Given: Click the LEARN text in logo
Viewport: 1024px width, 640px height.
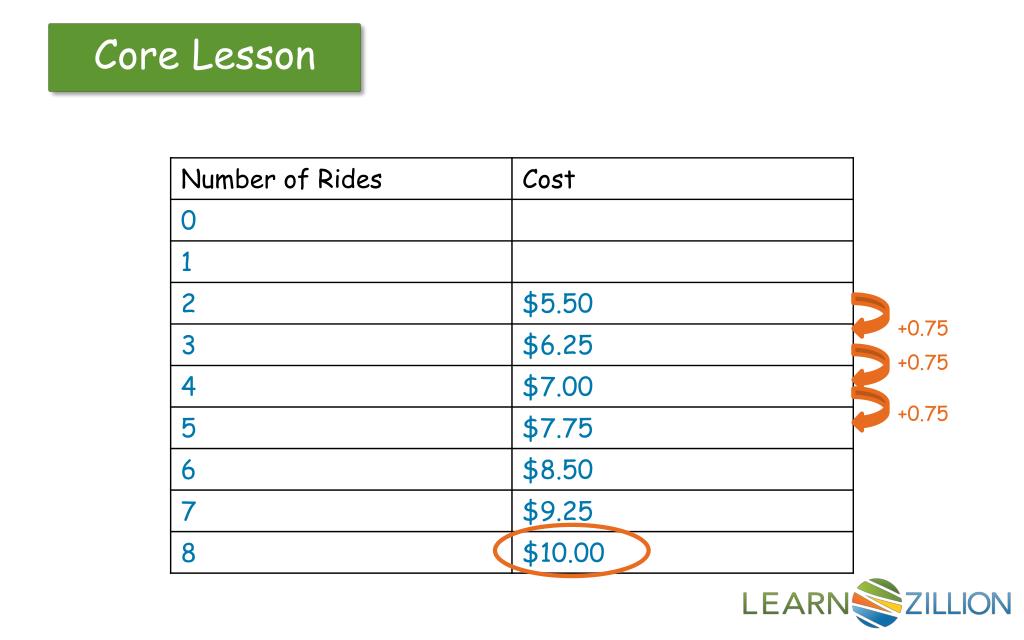Looking at the screenshot, I should [795, 603].
